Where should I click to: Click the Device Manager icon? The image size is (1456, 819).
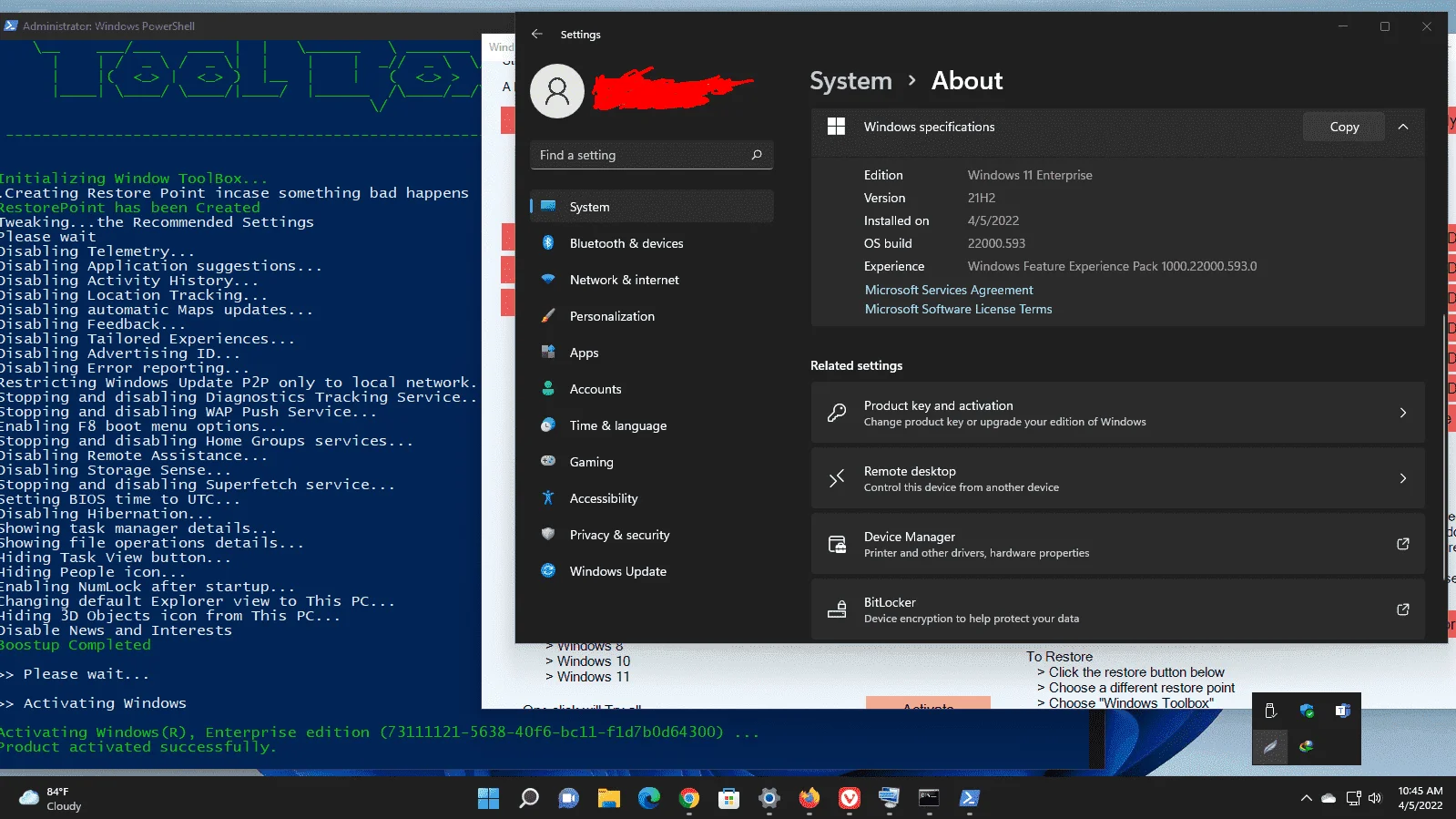(837, 544)
